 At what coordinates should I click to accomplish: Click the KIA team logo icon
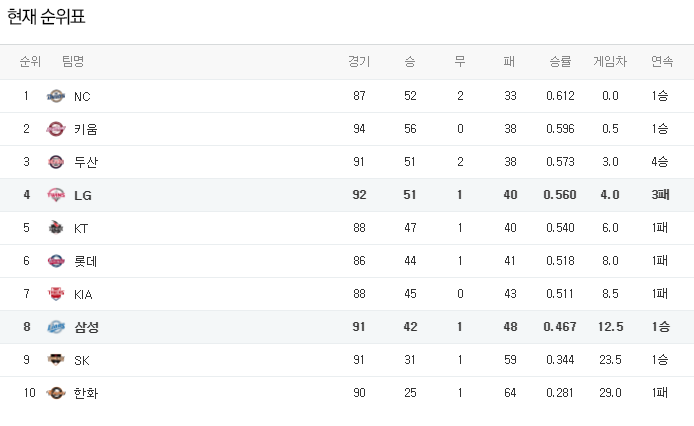pos(56,294)
